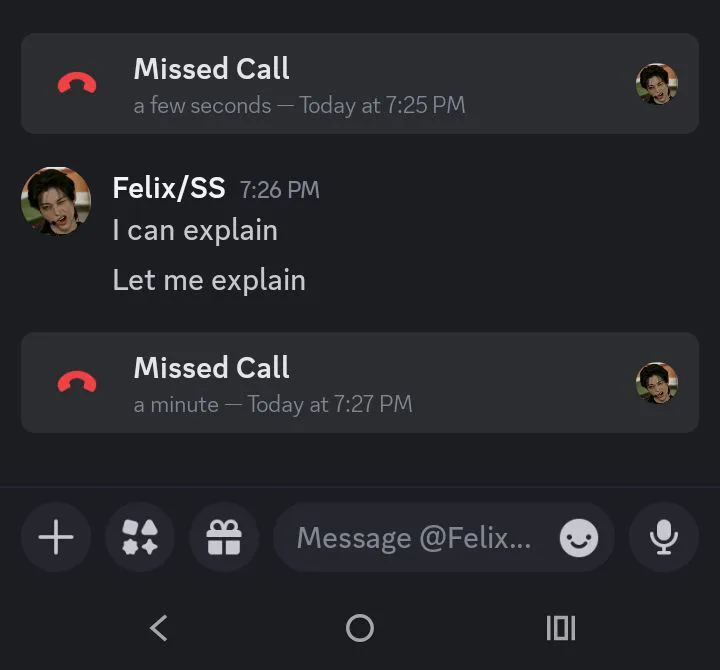This screenshot has width=720, height=670.
Task: Tap the plus attachment button
Action: 56,538
